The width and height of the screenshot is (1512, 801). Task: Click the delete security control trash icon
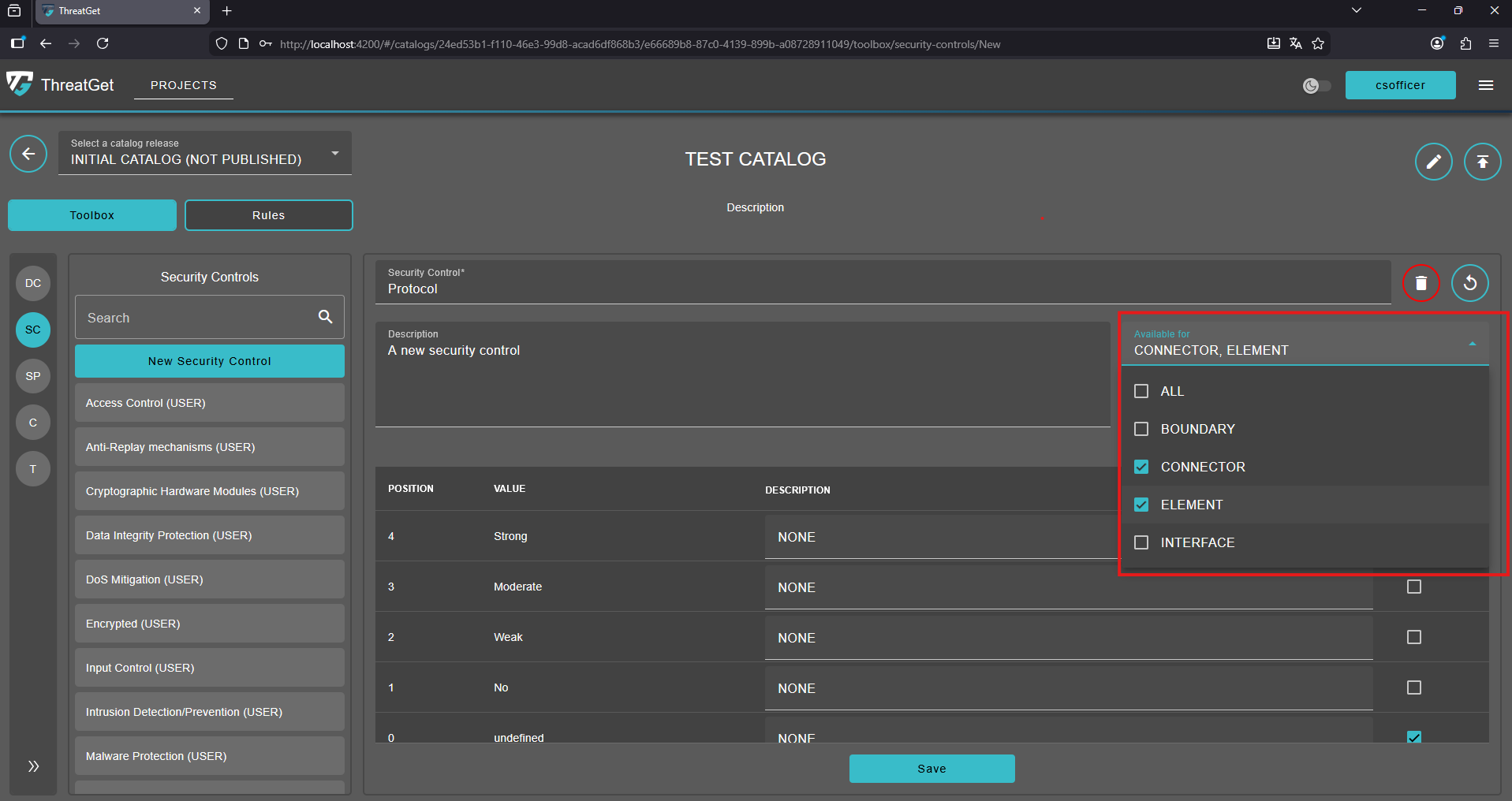[x=1421, y=283]
